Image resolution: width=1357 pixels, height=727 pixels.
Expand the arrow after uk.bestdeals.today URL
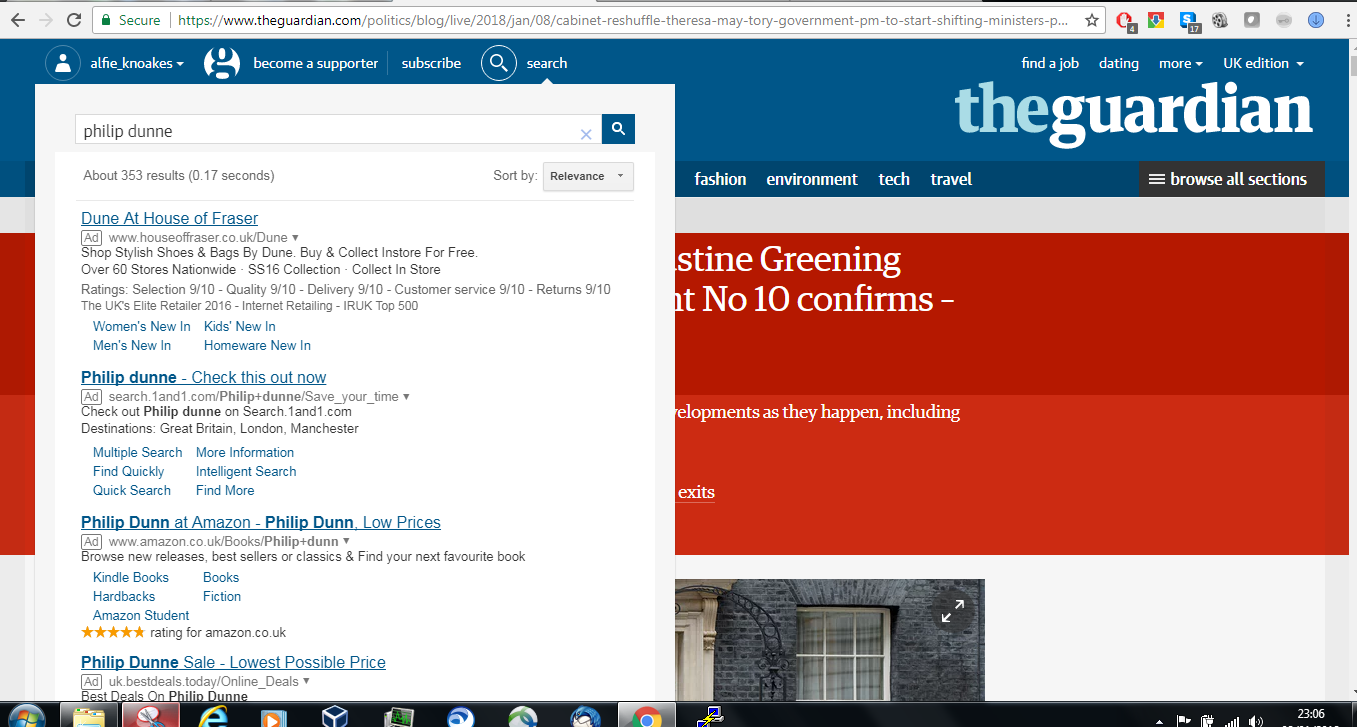coord(306,681)
